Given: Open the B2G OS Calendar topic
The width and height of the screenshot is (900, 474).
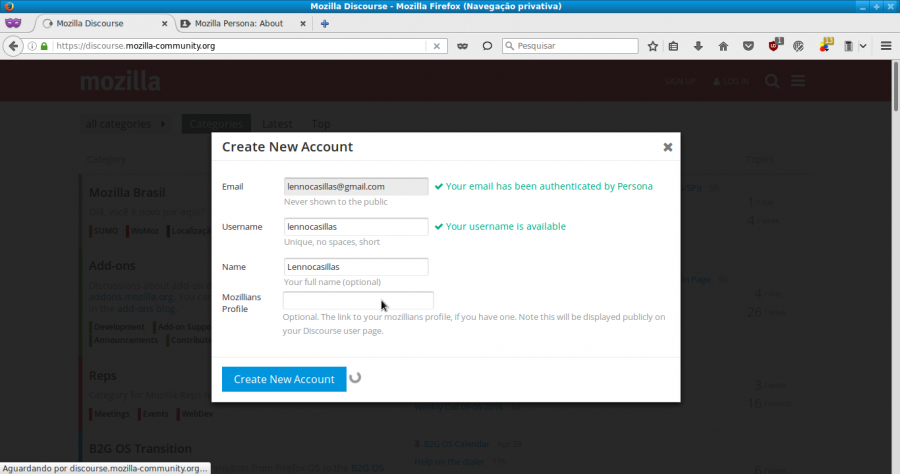Looking at the screenshot, I should (456, 444).
